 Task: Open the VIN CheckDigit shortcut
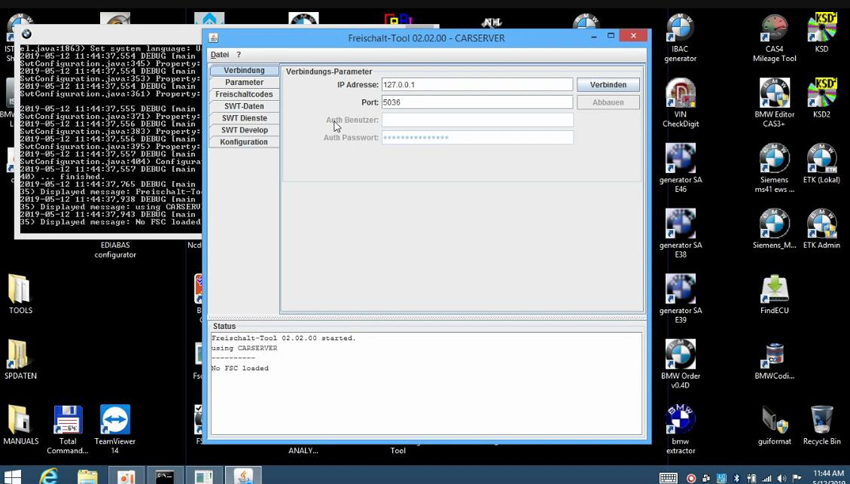(680, 103)
